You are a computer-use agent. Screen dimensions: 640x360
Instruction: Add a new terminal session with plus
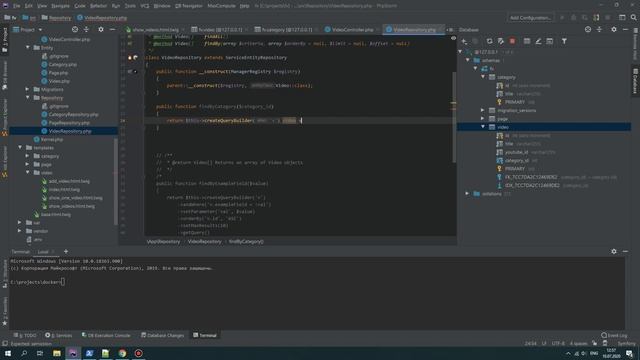click(66, 251)
